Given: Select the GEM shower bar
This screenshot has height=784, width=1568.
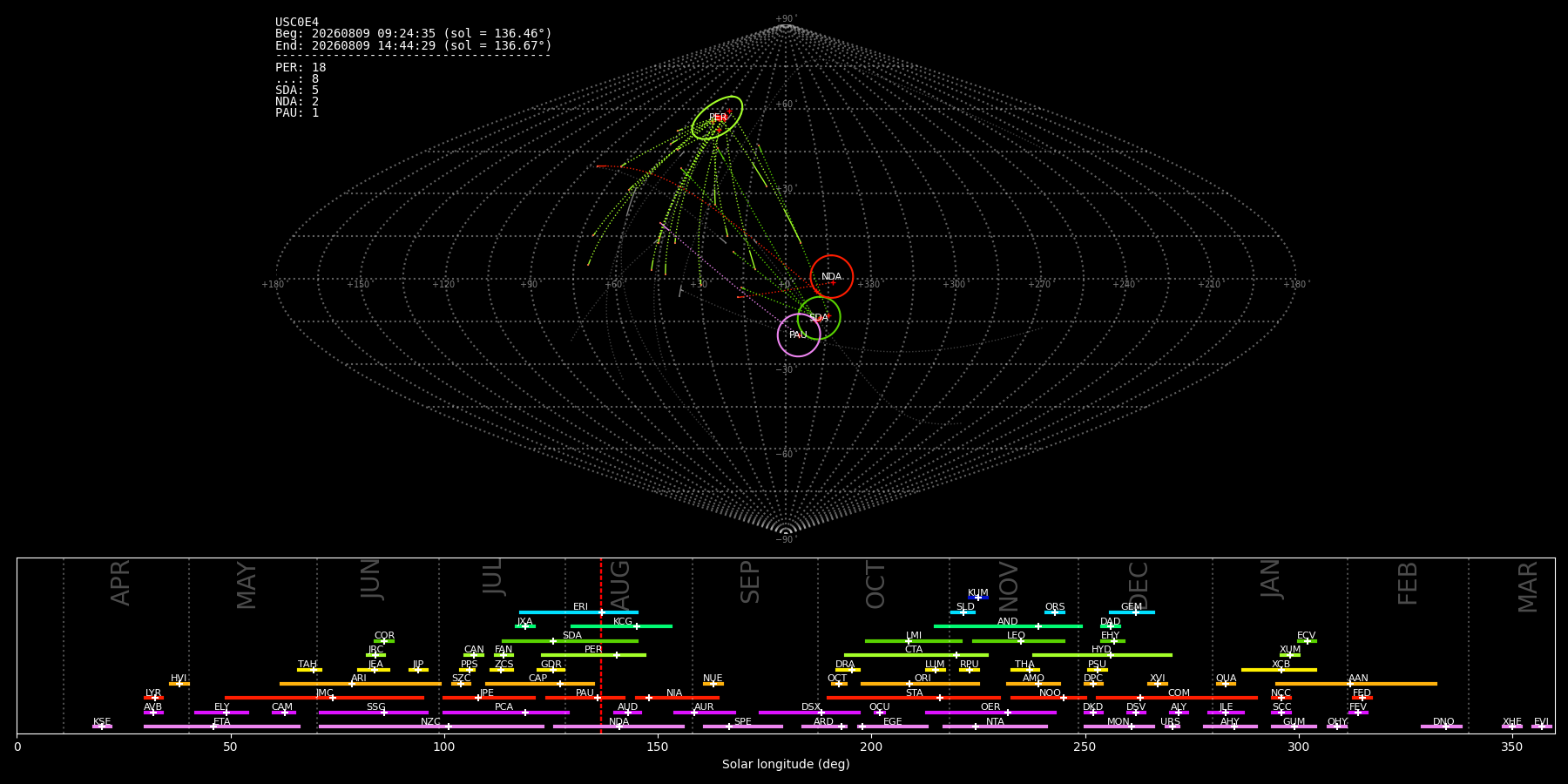Looking at the screenshot, I should coord(1132,612).
